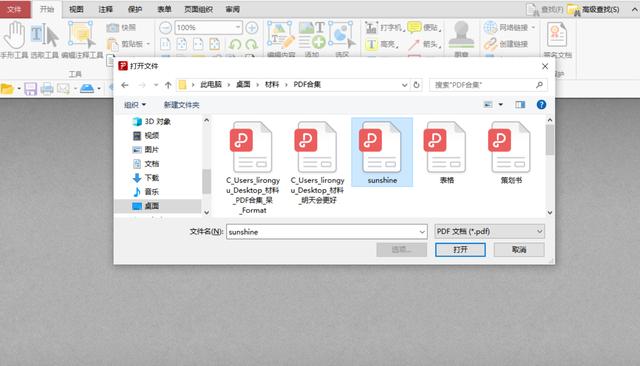Select 文档 in the navigation tree
This screenshot has height=366, width=640.
(147, 164)
